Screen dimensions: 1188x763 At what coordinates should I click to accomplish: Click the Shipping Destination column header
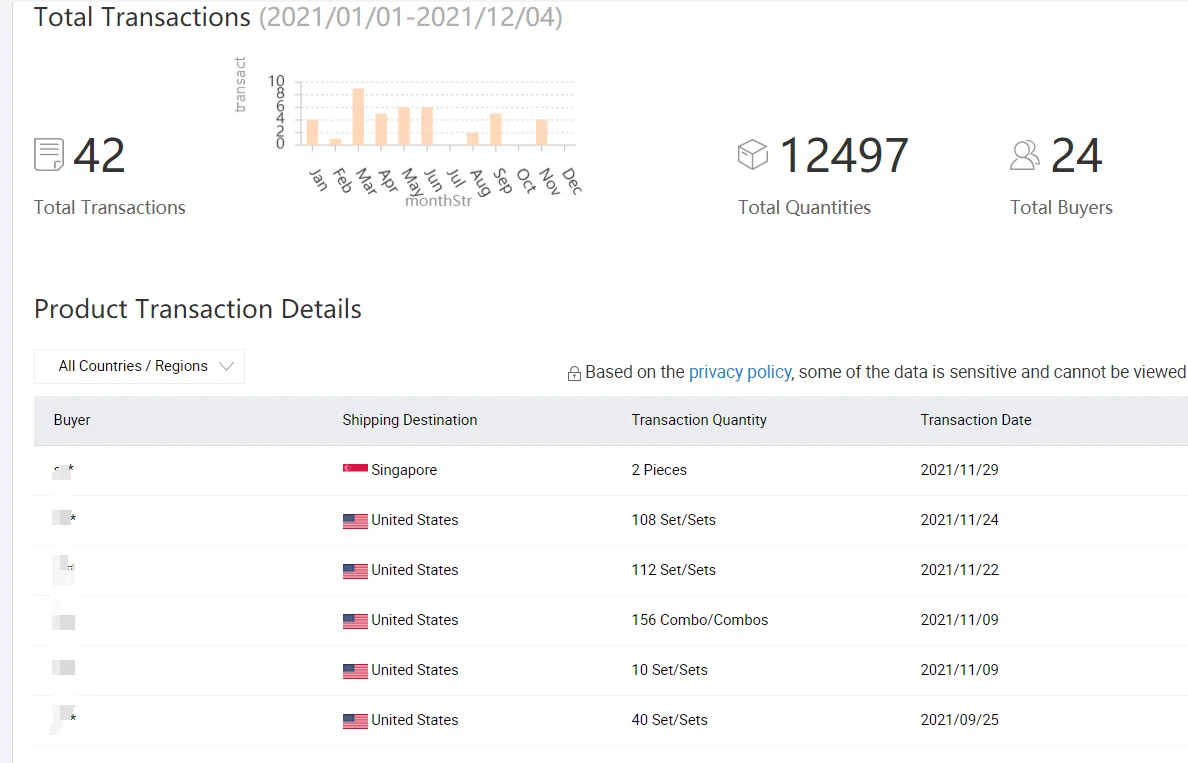(x=410, y=420)
